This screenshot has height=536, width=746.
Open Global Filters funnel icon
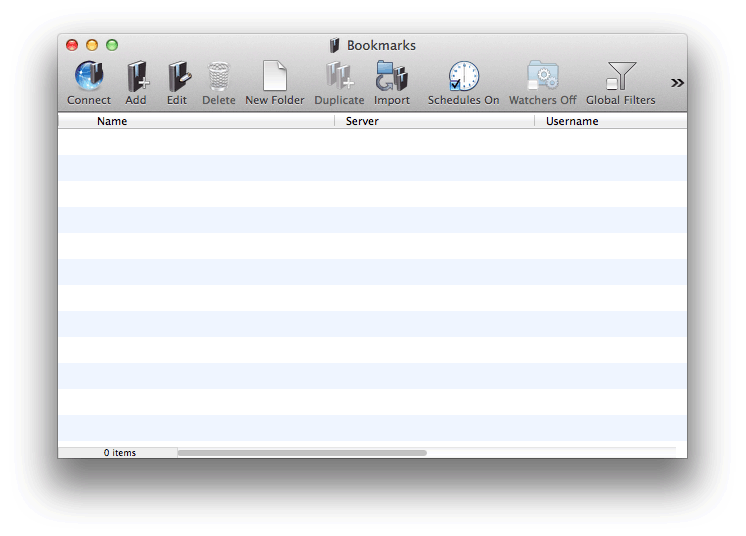[620, 77]
